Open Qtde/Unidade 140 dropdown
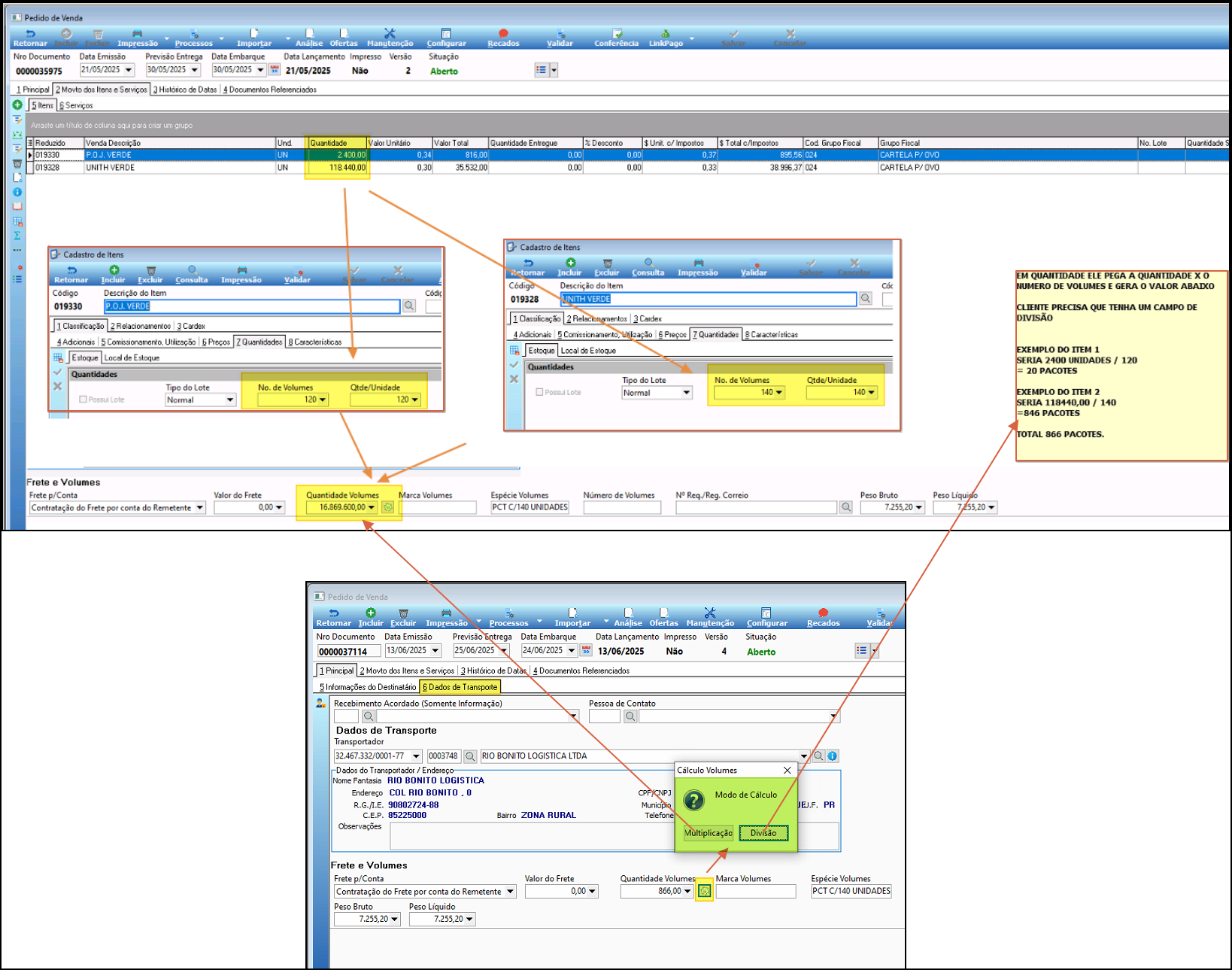Image resolution: width=1232 pixels, height=970 pixels. [872, 392]
